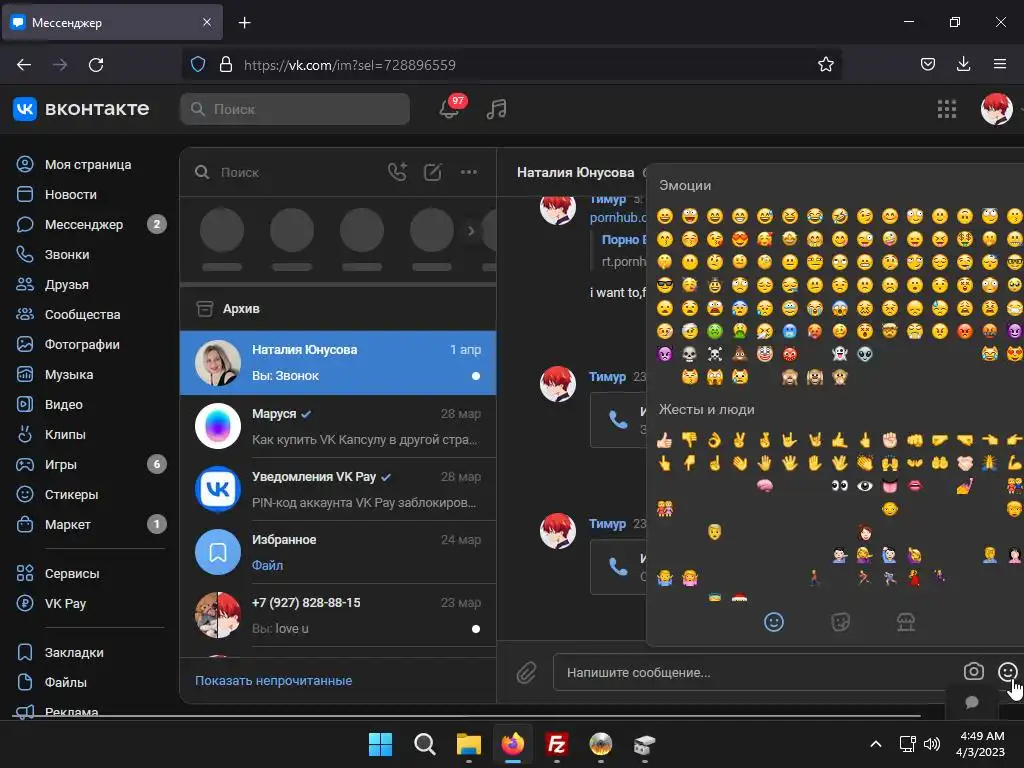Screen dimensions: 1024x768
Task: Insert the pile of poo emoji
Action: coord(739,354)
